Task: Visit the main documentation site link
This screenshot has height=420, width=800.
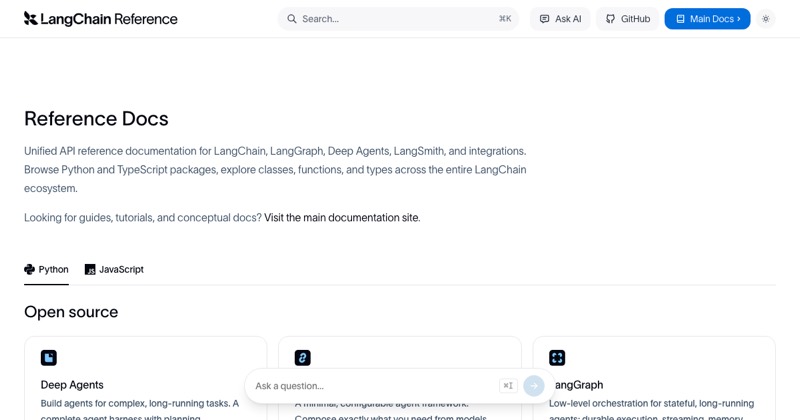Action: click(342, 217)
